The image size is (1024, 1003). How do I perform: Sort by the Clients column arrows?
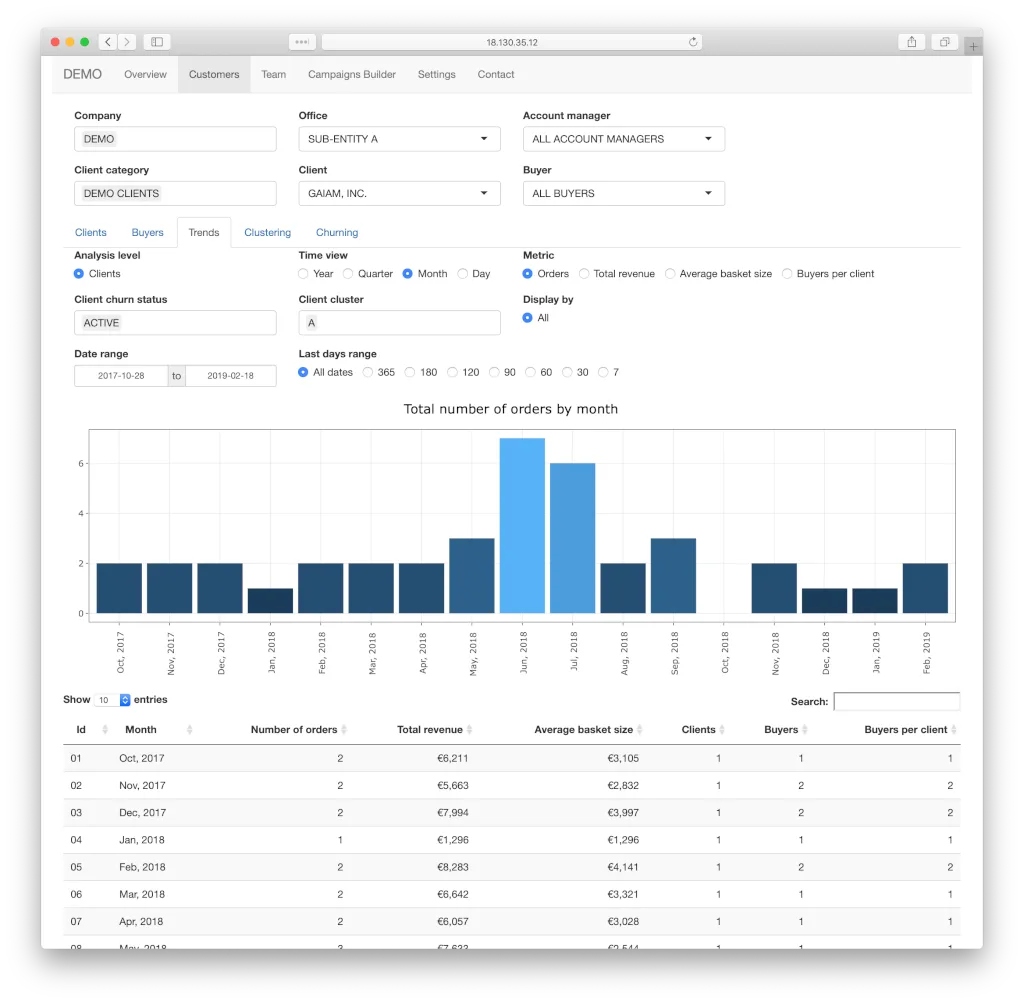722,729
